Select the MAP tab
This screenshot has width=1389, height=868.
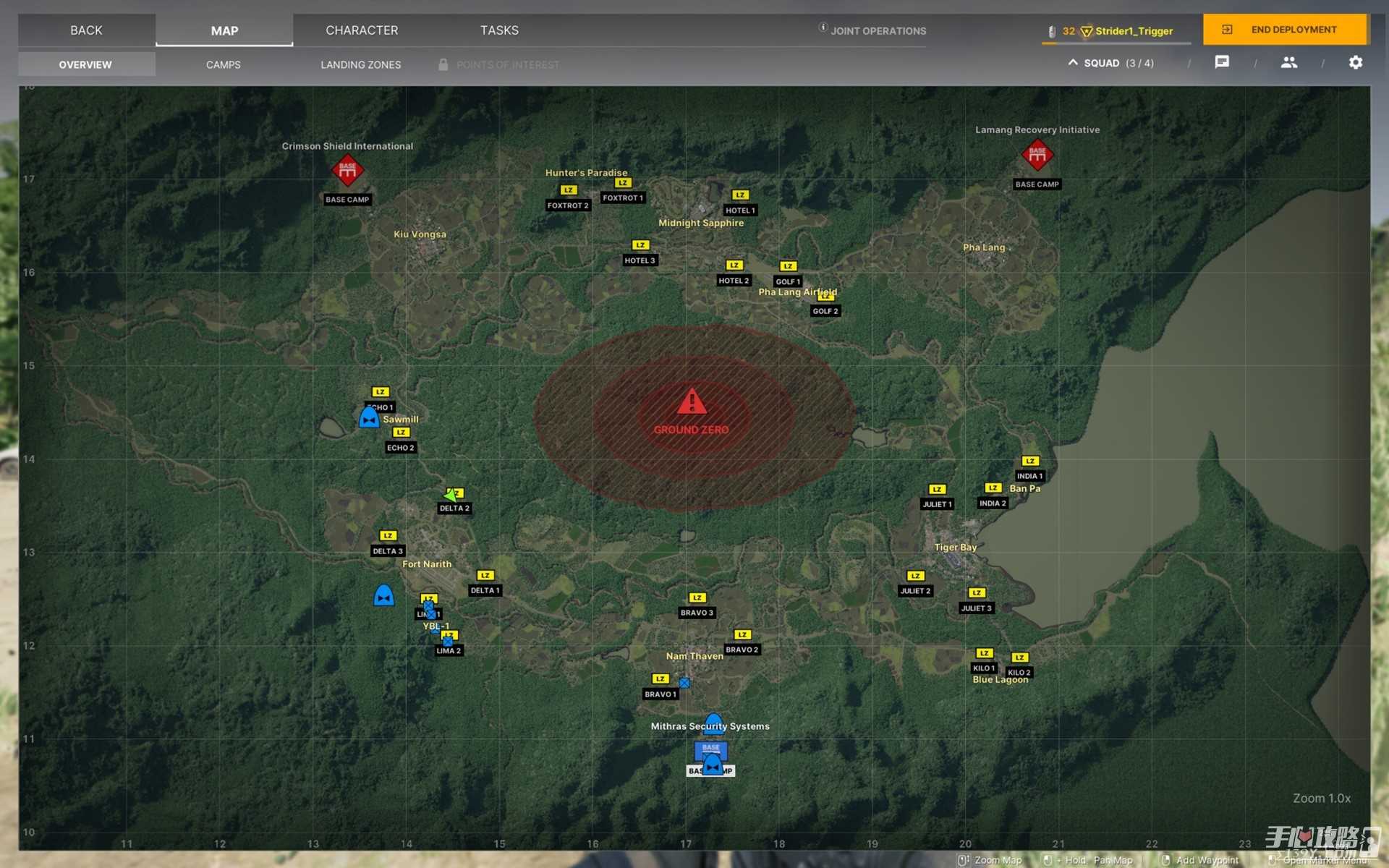224,30
